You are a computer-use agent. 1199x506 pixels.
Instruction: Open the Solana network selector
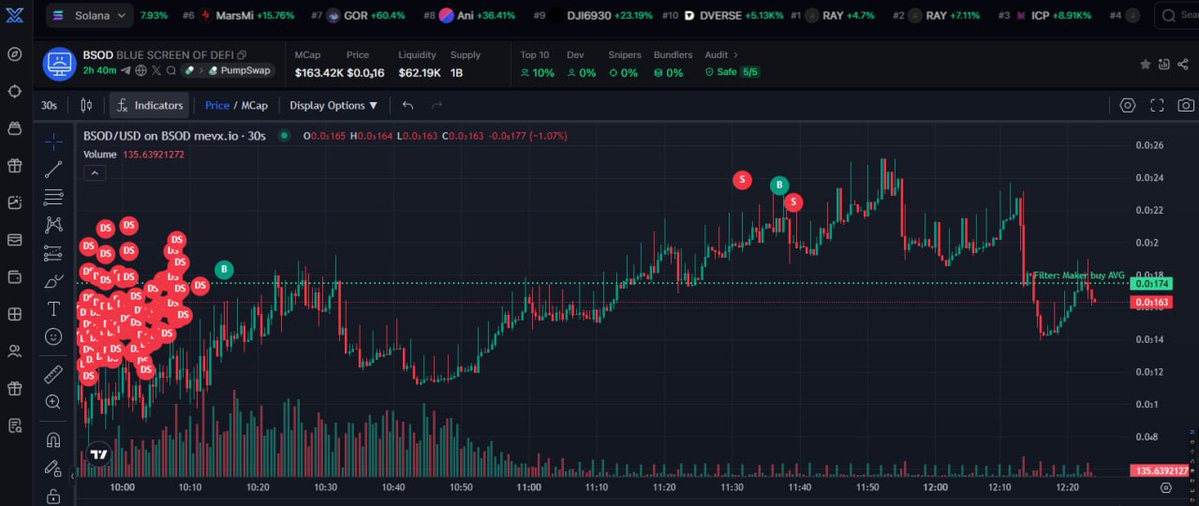pos(89,15)
